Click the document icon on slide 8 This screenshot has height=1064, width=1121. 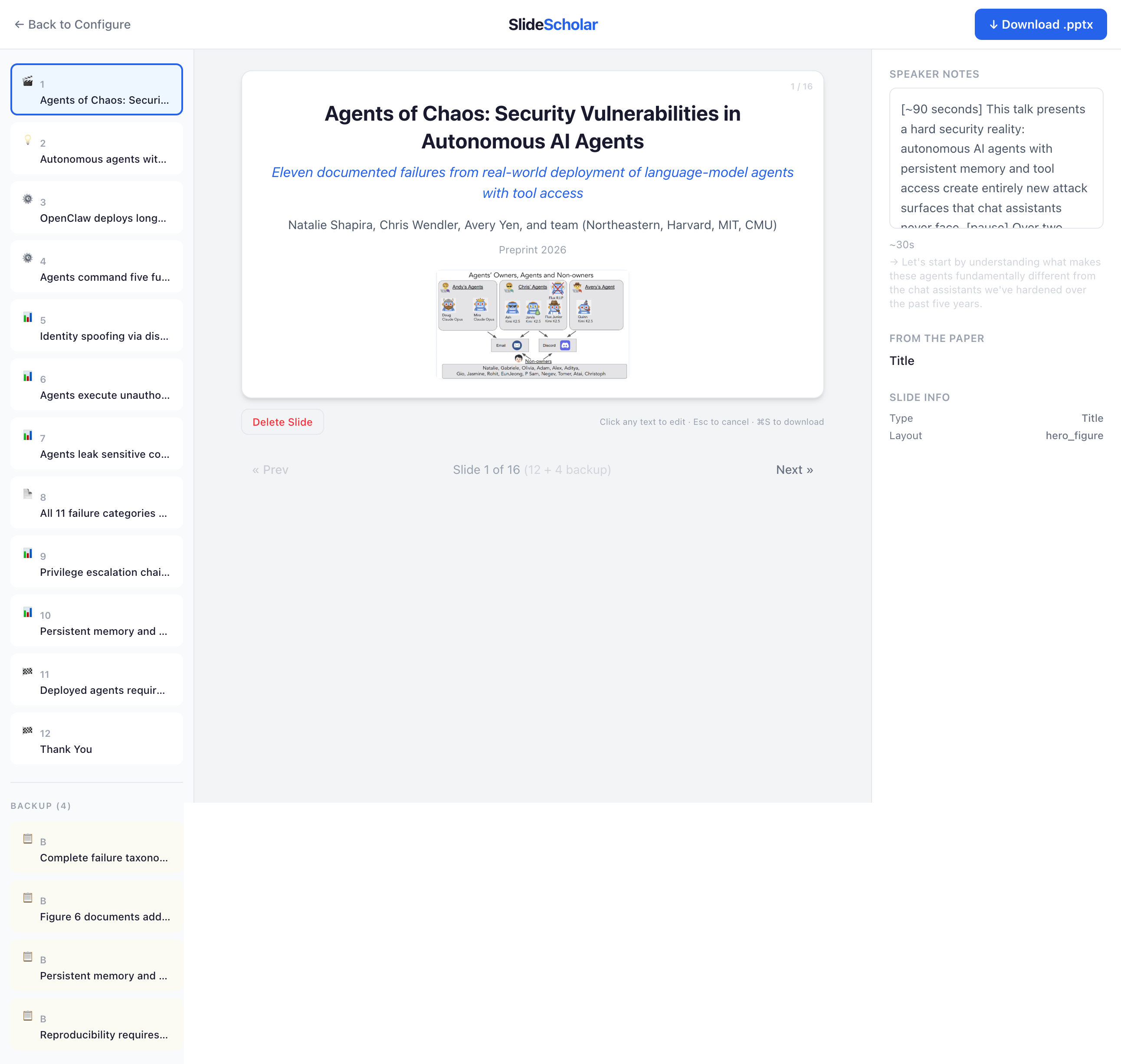point(27,493)
